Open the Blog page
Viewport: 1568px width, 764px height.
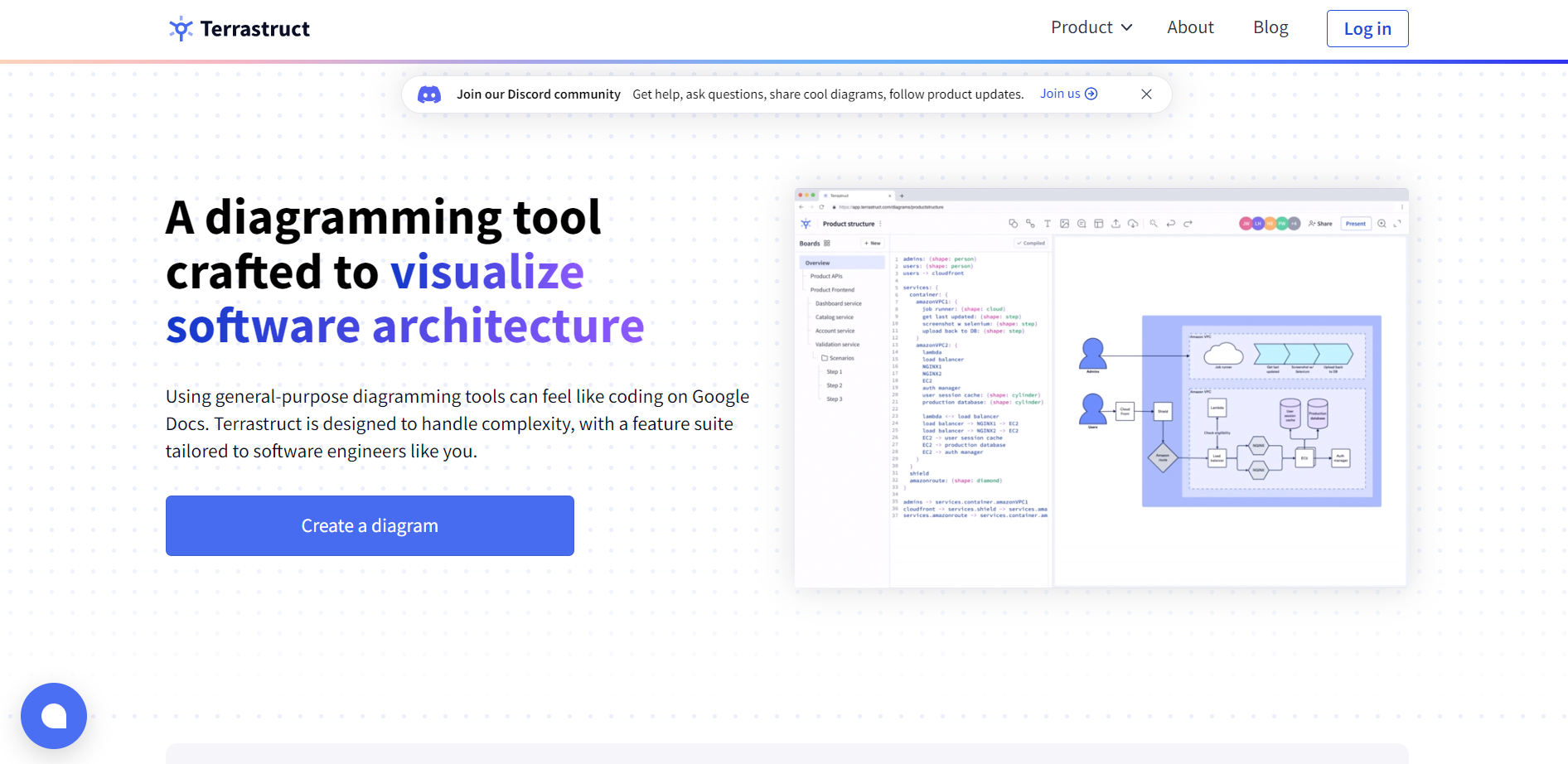[x=1270, y=27]
